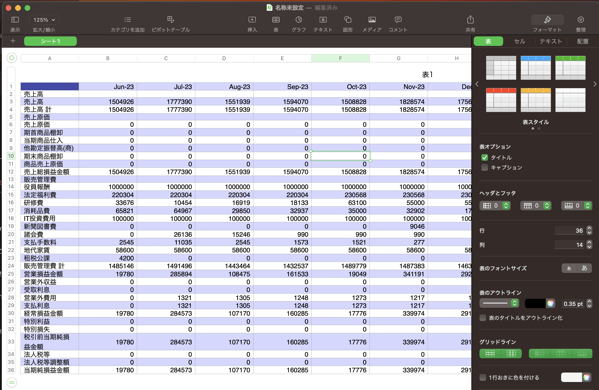Click the 0.35 pt outline width stepper
Viewport: 599px width, 390px height.
pos(589,303)
